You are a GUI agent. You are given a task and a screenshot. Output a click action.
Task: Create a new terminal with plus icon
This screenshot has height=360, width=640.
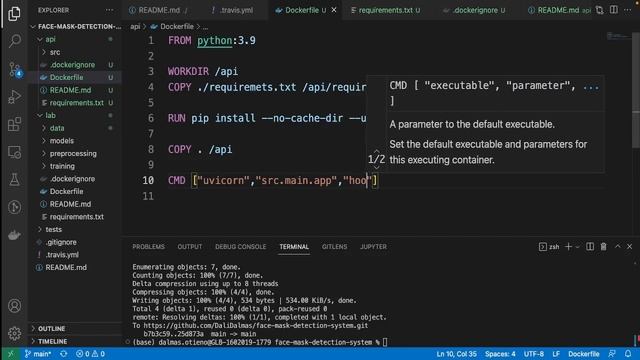[568, 247]
